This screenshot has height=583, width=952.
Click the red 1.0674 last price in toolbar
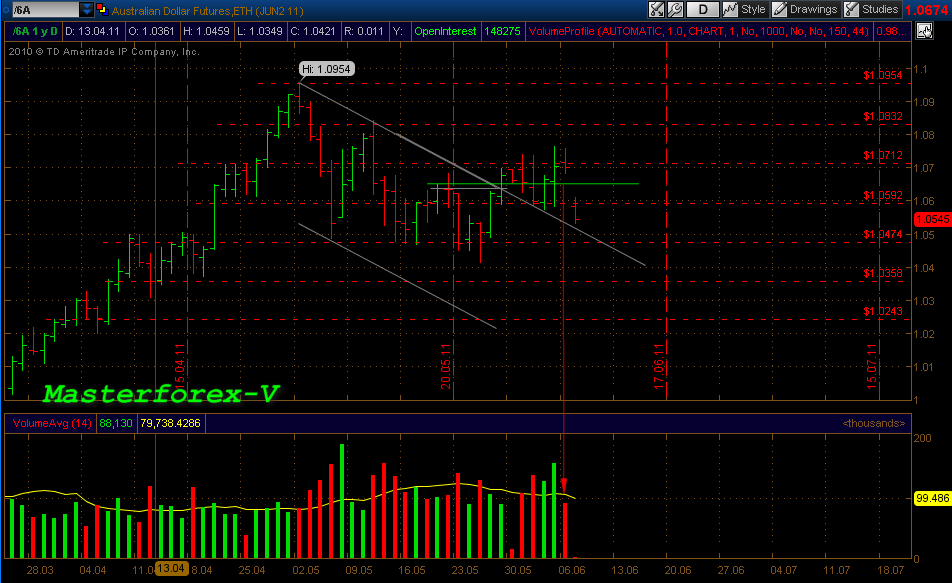pyautogui.click(x=926, y=10)
